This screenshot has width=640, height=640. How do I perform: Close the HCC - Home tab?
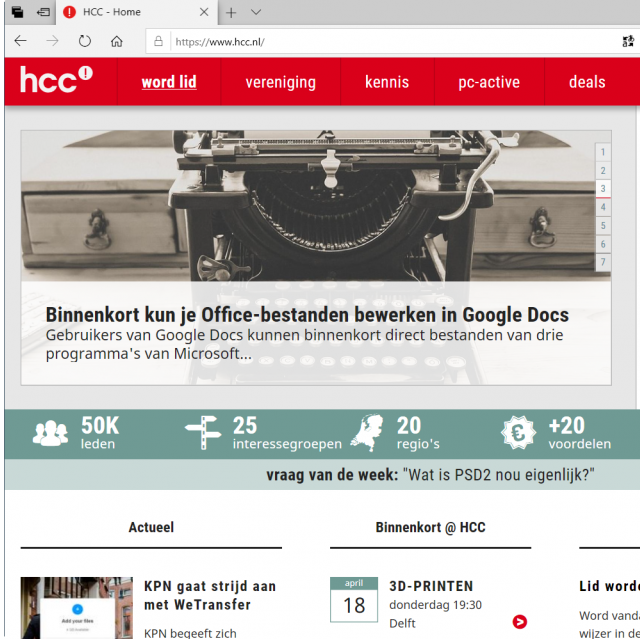tap(204, 12)
